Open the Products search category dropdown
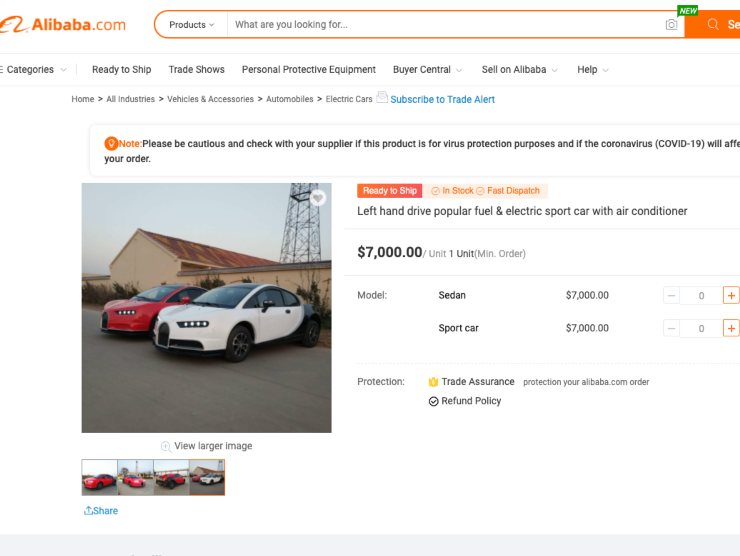Viewport: 740px width, 556px height. [x=191, y=25]
